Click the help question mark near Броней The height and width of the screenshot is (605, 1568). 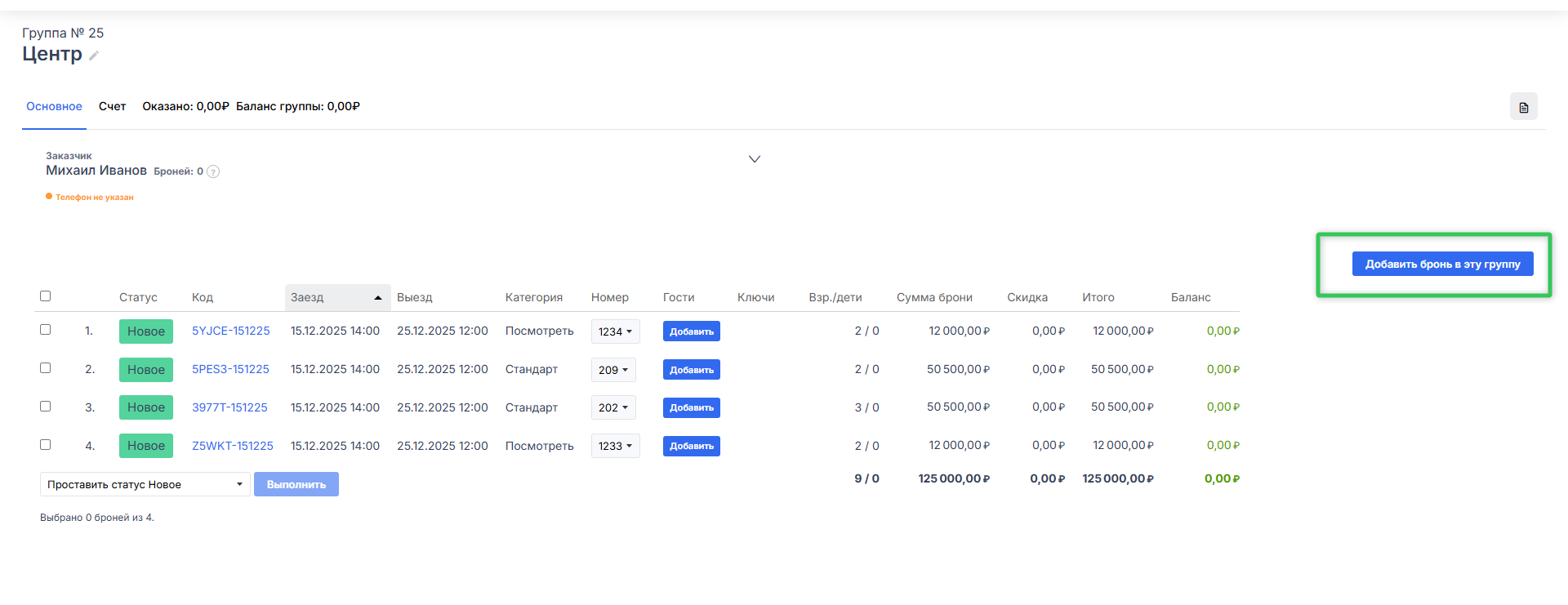[x=213, y=171]
